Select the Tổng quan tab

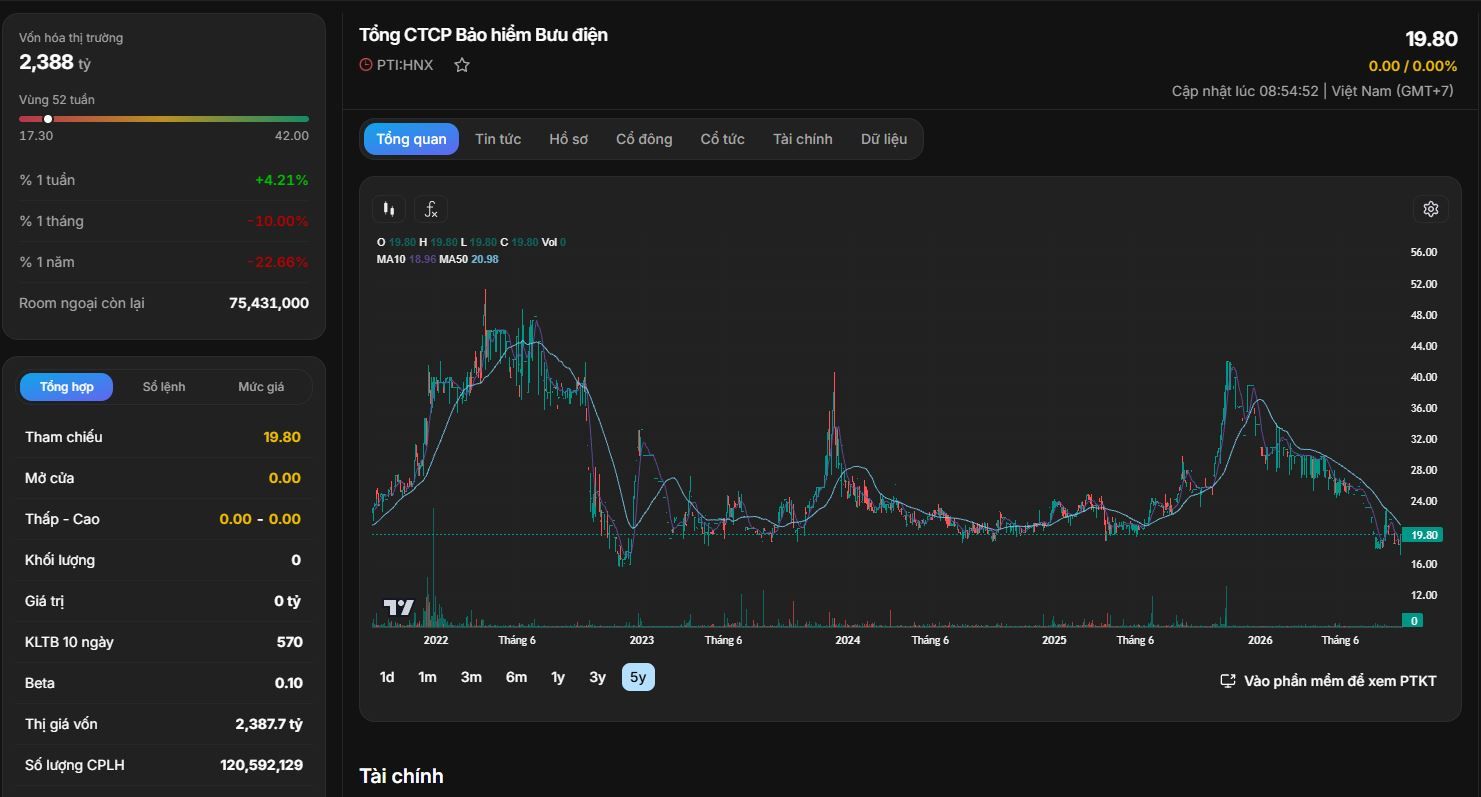coord(411,139)
